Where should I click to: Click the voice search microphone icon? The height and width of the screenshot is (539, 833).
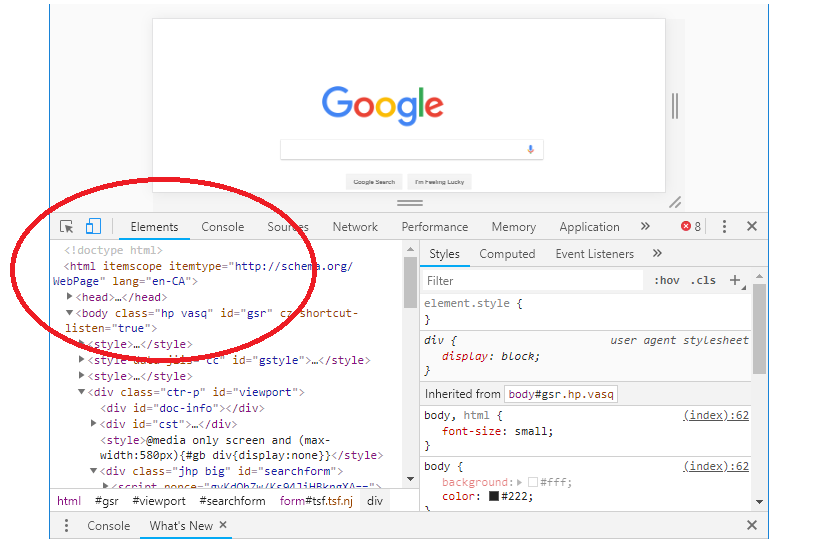click(531, 149)
